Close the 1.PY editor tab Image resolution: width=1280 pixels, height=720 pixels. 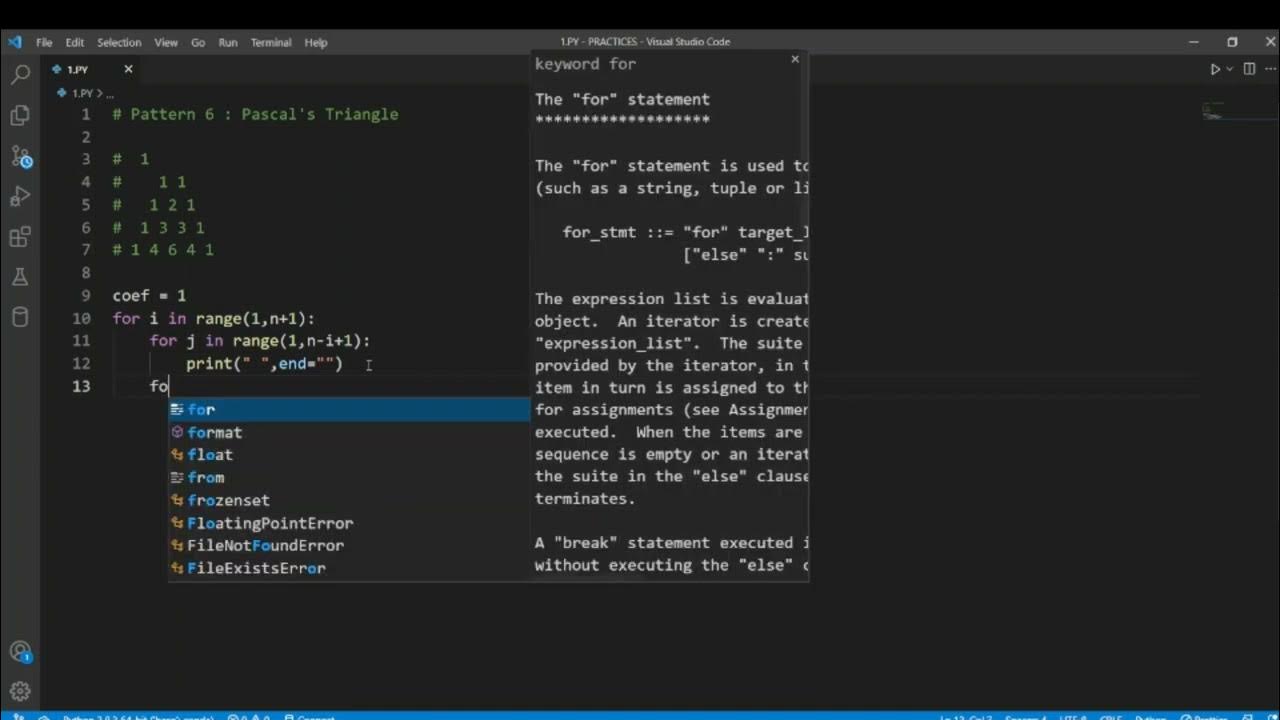pos(128,69)
